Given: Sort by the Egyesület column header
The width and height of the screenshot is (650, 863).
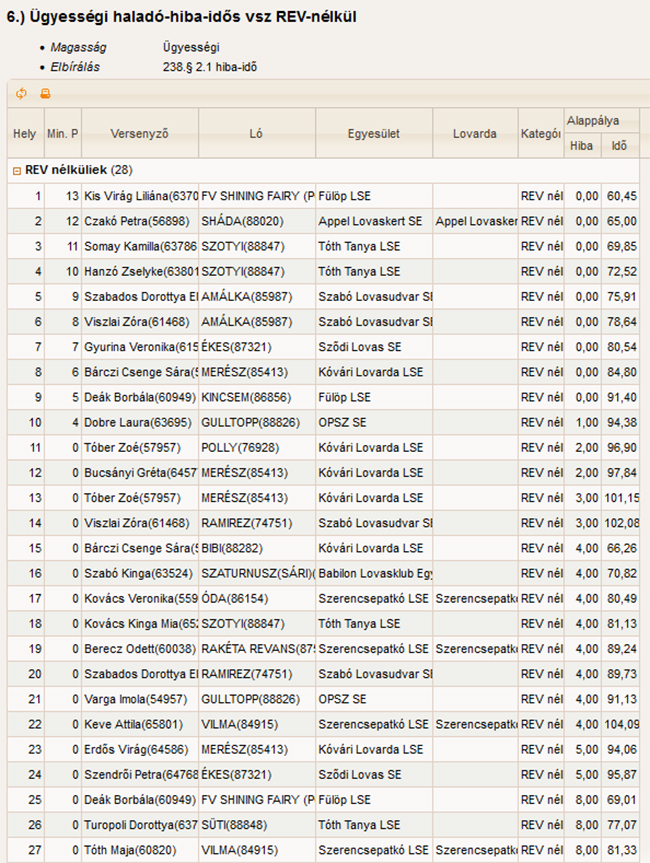Looking at the screenshot, I should 374,134.
